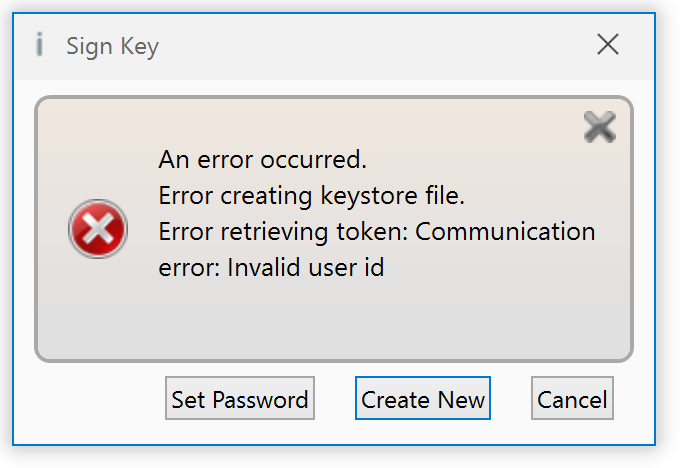
Task: Click the info icon in title bar
Action: [39, 45]
